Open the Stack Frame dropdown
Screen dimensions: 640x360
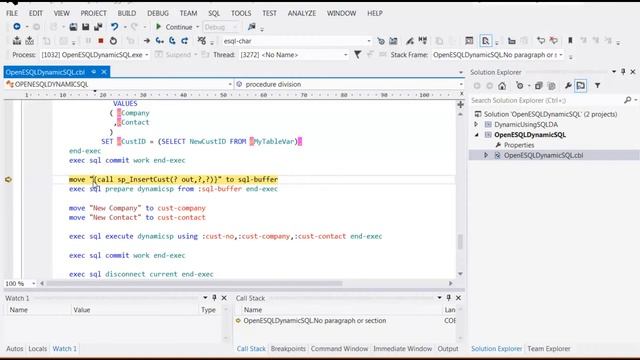(x=561, y=55)
